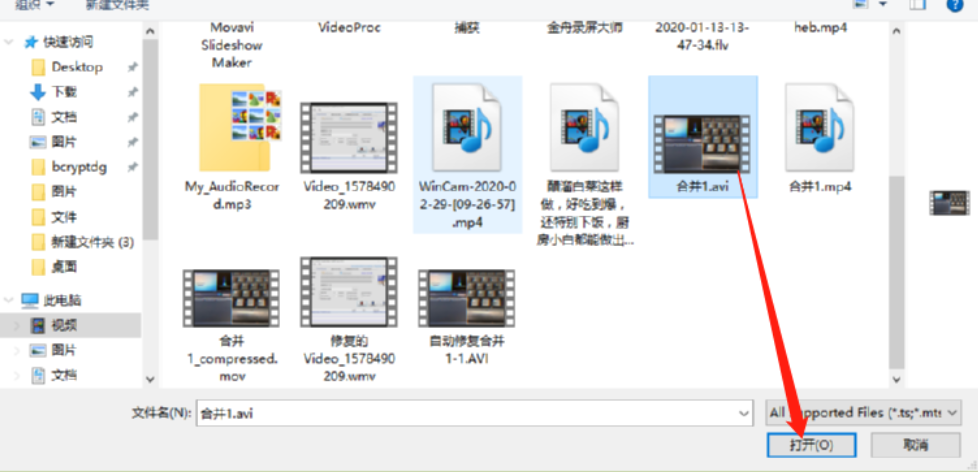Screen dimensions: 978x472
Task: Click the 打开(O) button
Action: [811, 445]
